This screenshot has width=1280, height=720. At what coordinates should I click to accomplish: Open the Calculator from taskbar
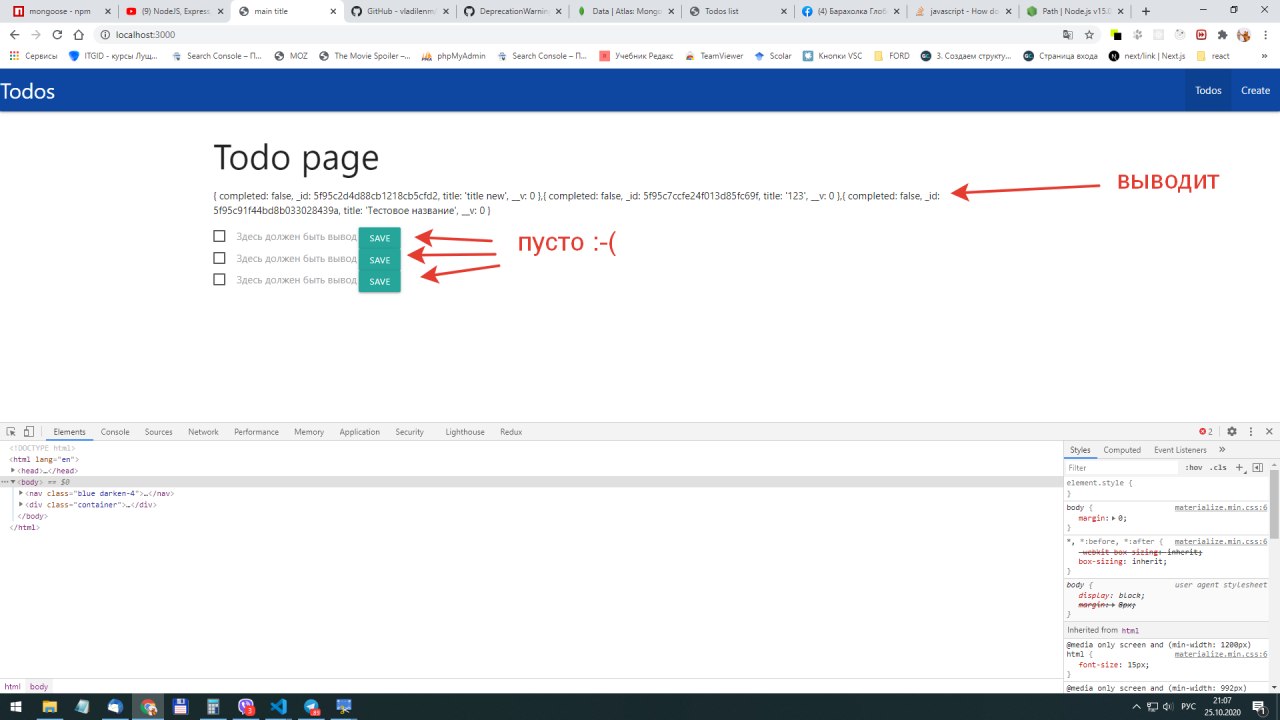coord(213,706)
